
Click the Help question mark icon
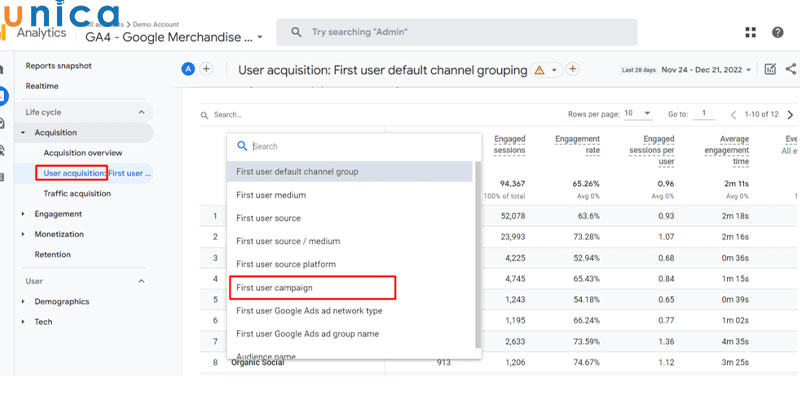[x=778, y=32]
